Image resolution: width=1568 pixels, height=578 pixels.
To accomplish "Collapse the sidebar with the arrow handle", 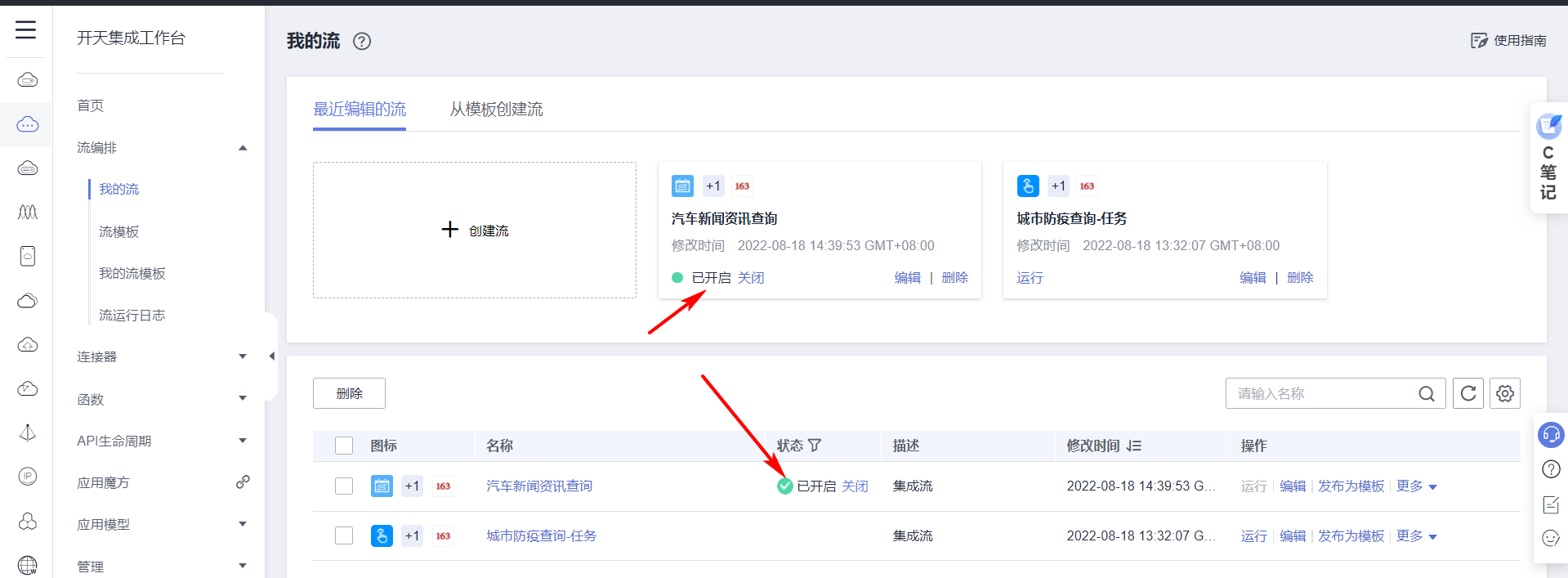I will tap(271, 356).
